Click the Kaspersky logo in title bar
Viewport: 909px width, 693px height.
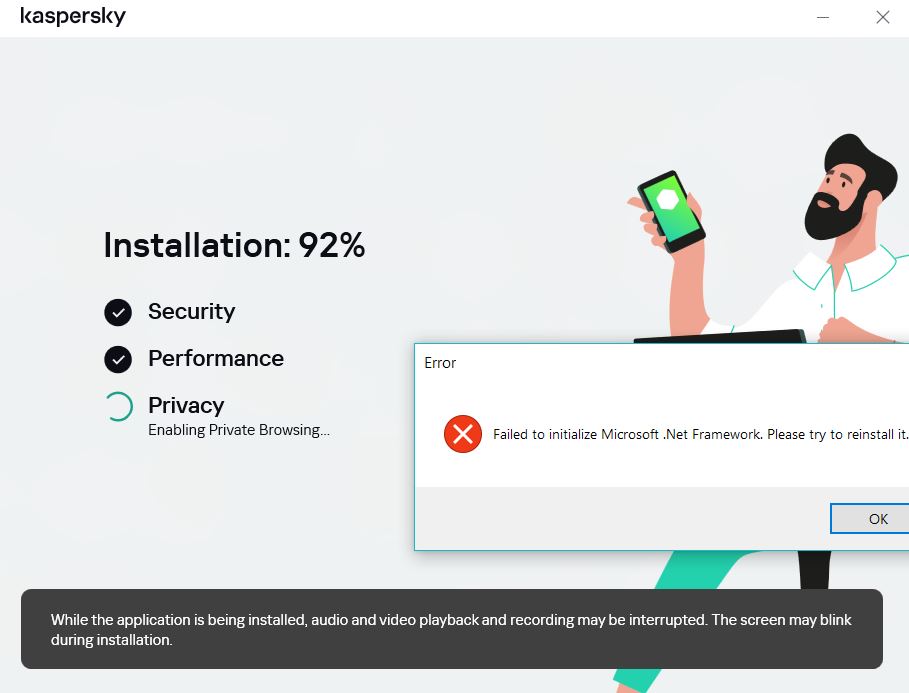click(x=73, y=16)
